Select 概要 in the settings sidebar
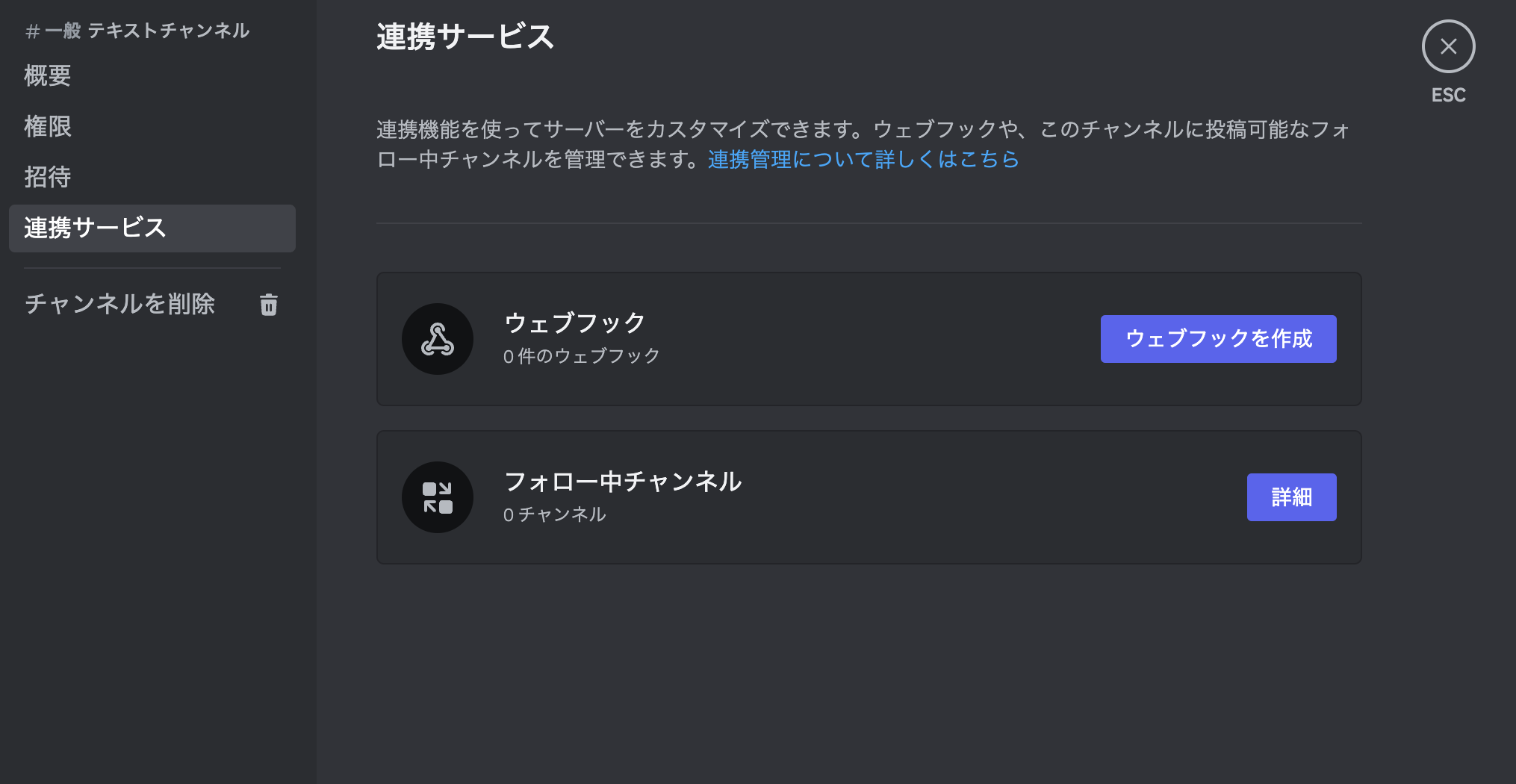 [48, 76]
